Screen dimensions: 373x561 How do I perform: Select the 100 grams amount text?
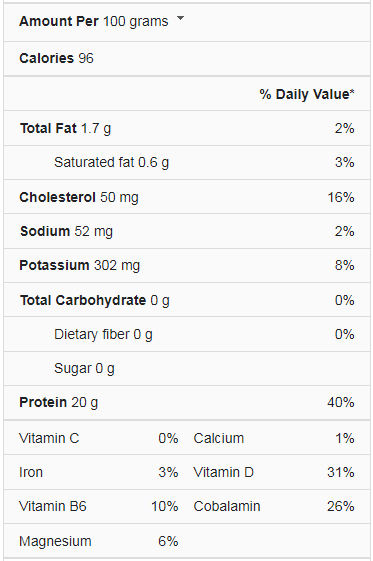coord(136,21)
